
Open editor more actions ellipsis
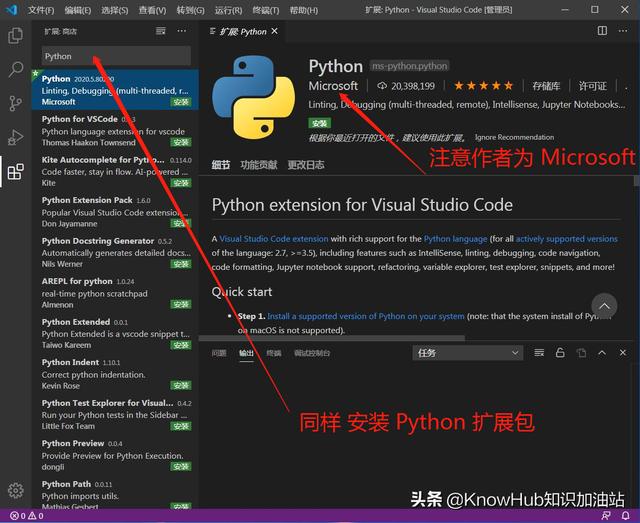623,31
